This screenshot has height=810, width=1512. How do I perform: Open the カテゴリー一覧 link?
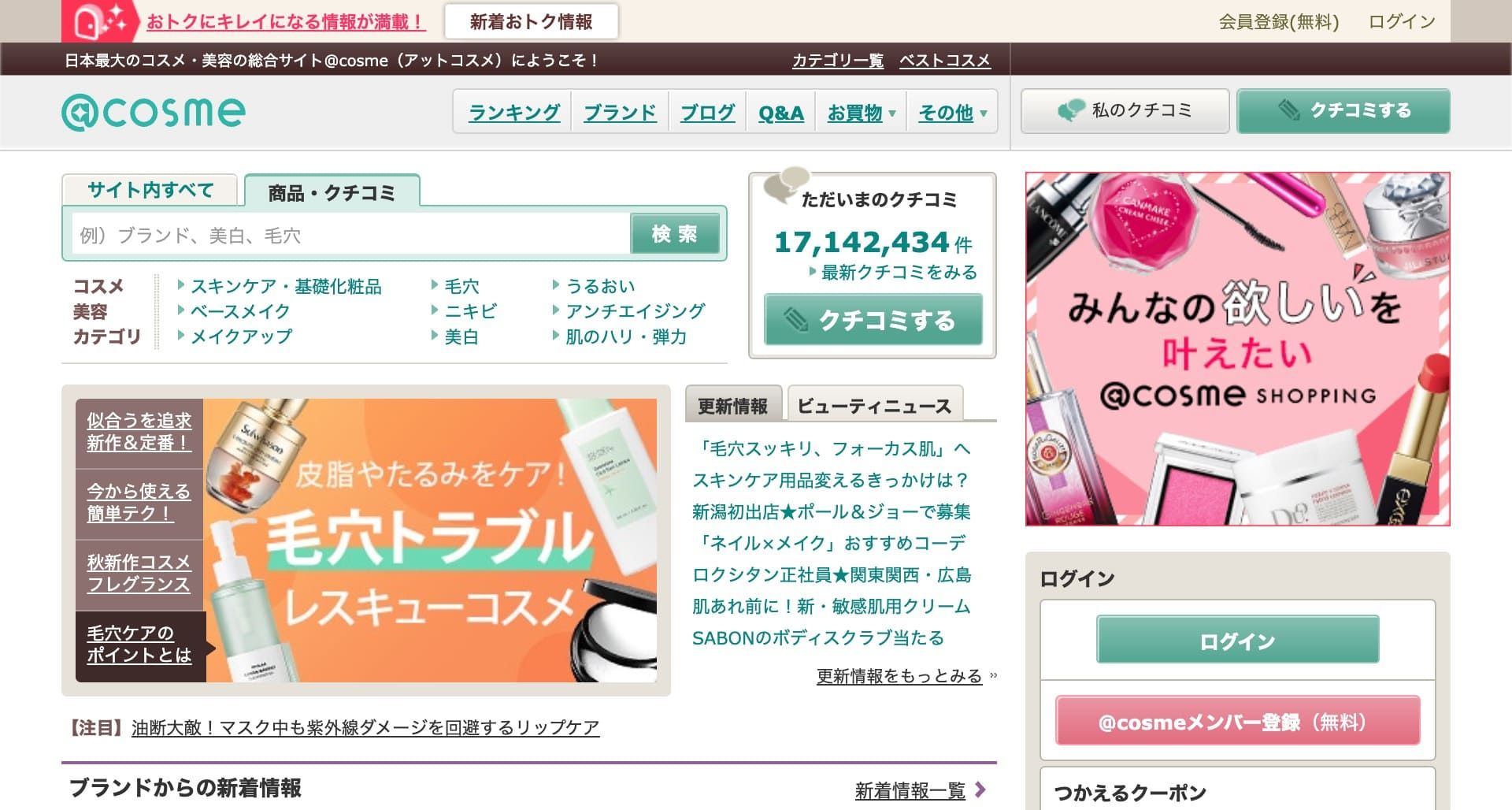[x=838, y=59]
